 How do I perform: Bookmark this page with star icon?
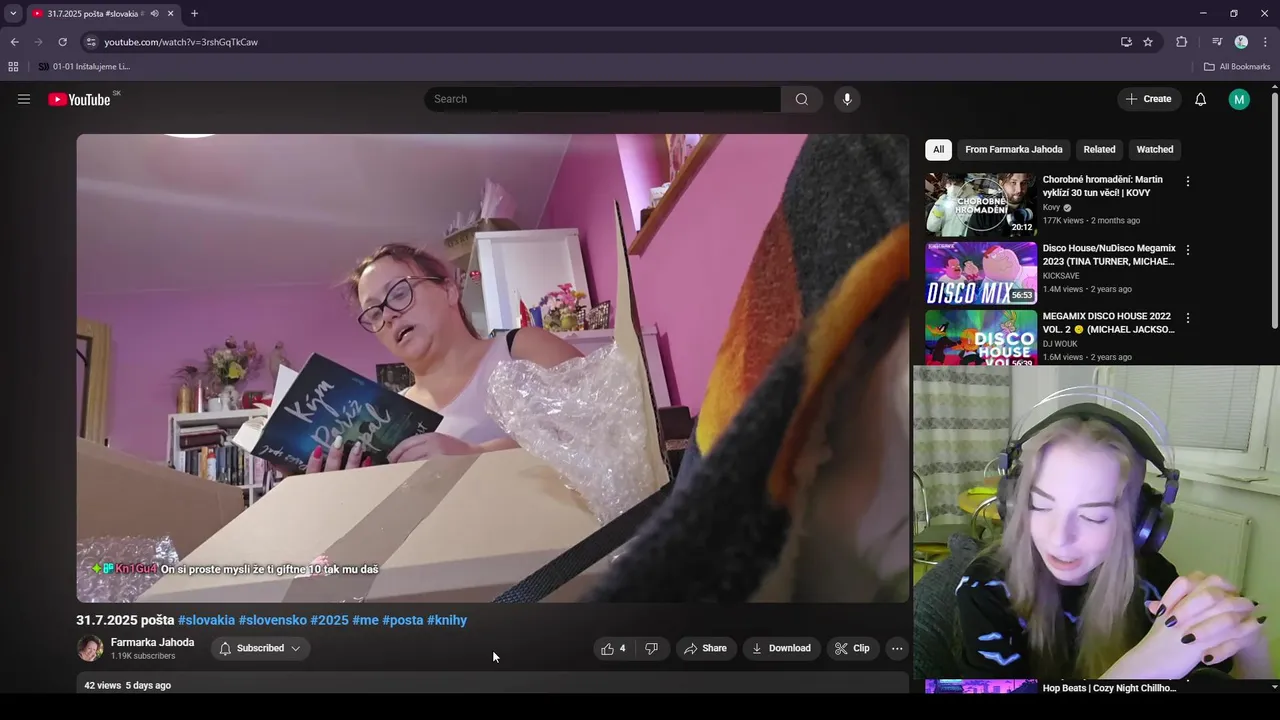click(1148, 42)
